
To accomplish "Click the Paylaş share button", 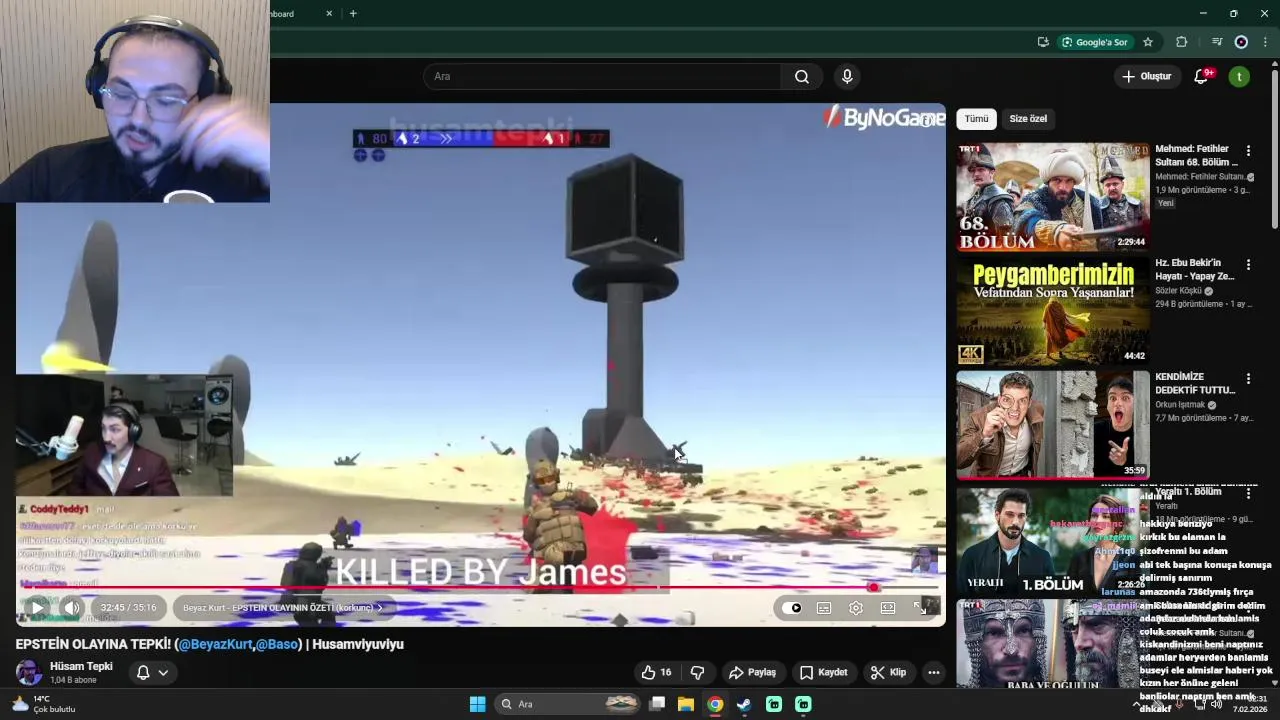I will 752,672.
